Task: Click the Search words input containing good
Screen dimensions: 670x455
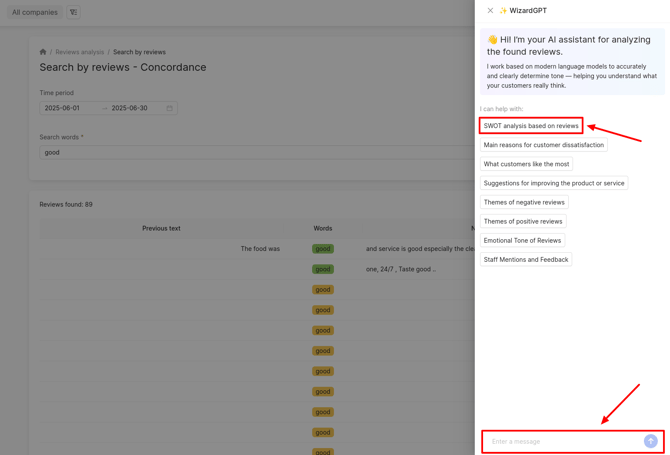Action: tap(250, 153)
